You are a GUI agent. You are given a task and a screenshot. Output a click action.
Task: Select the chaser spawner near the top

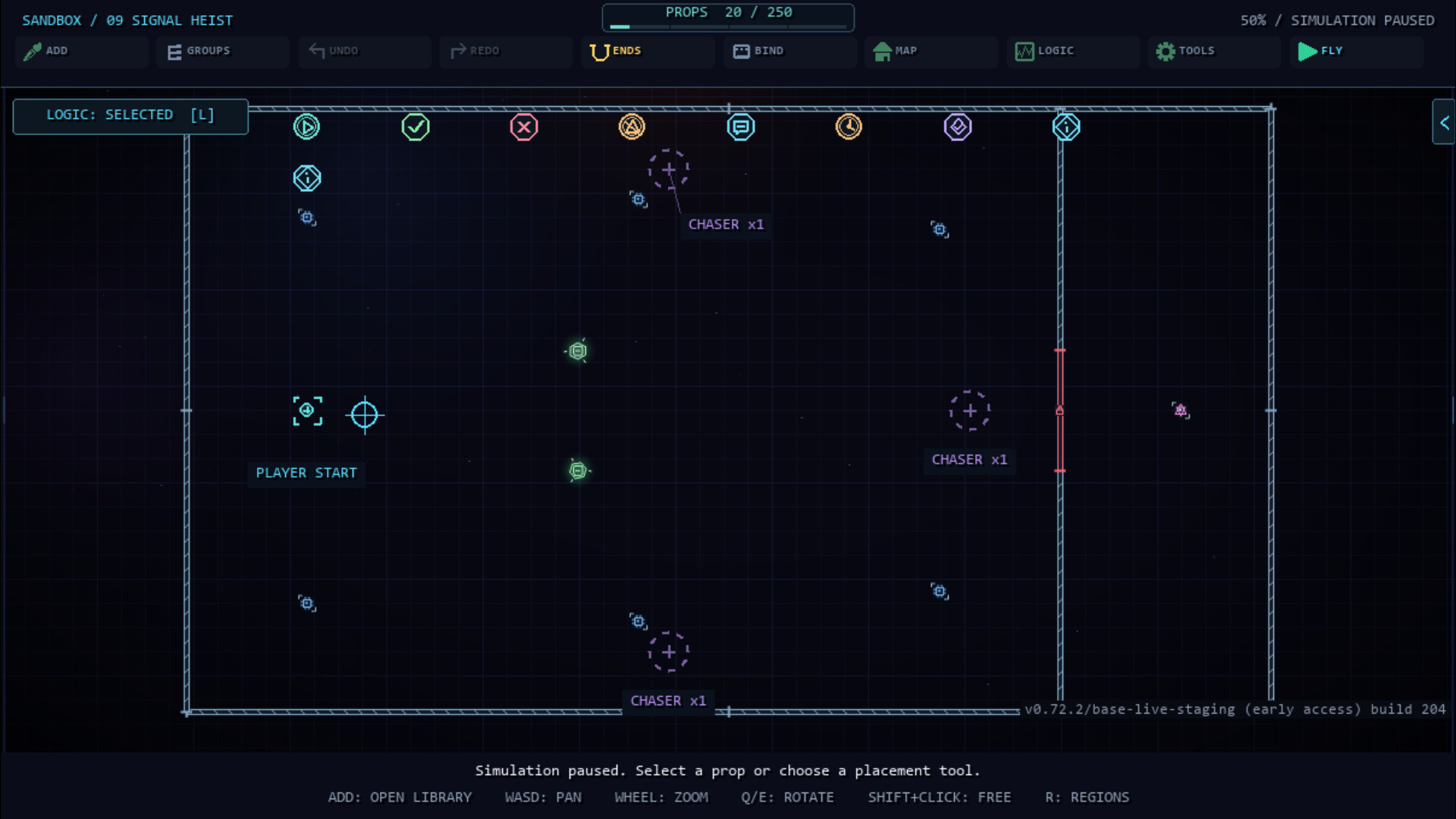pyautogui.click(x=668, y=169)
